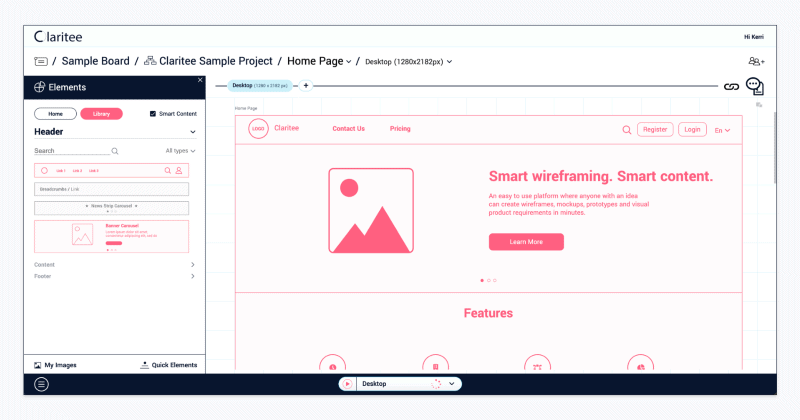Click the LOGO circle in wireframe header

pyautogui.click(x=258, y=129)
